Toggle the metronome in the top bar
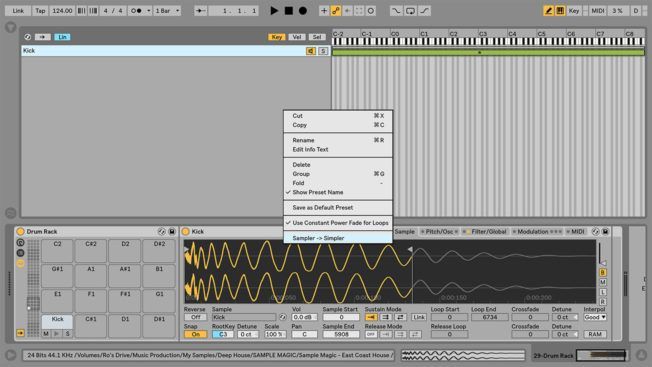The image size is (652, 367). (x=136, y=11)
